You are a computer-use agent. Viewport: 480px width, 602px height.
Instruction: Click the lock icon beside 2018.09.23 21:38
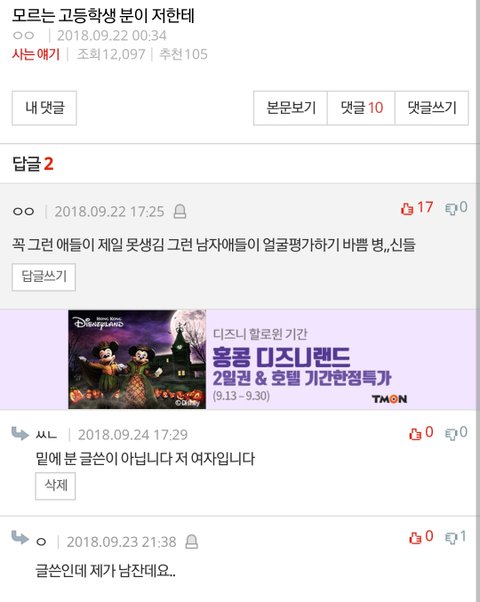191,541
